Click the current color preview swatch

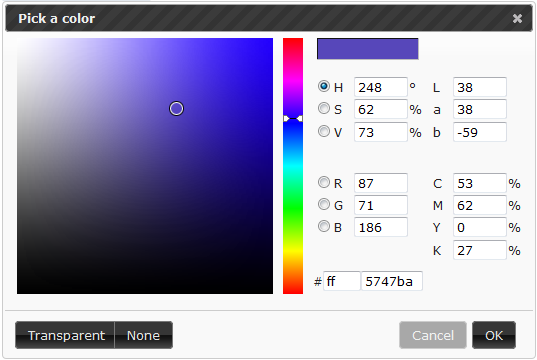coord(367,49)
